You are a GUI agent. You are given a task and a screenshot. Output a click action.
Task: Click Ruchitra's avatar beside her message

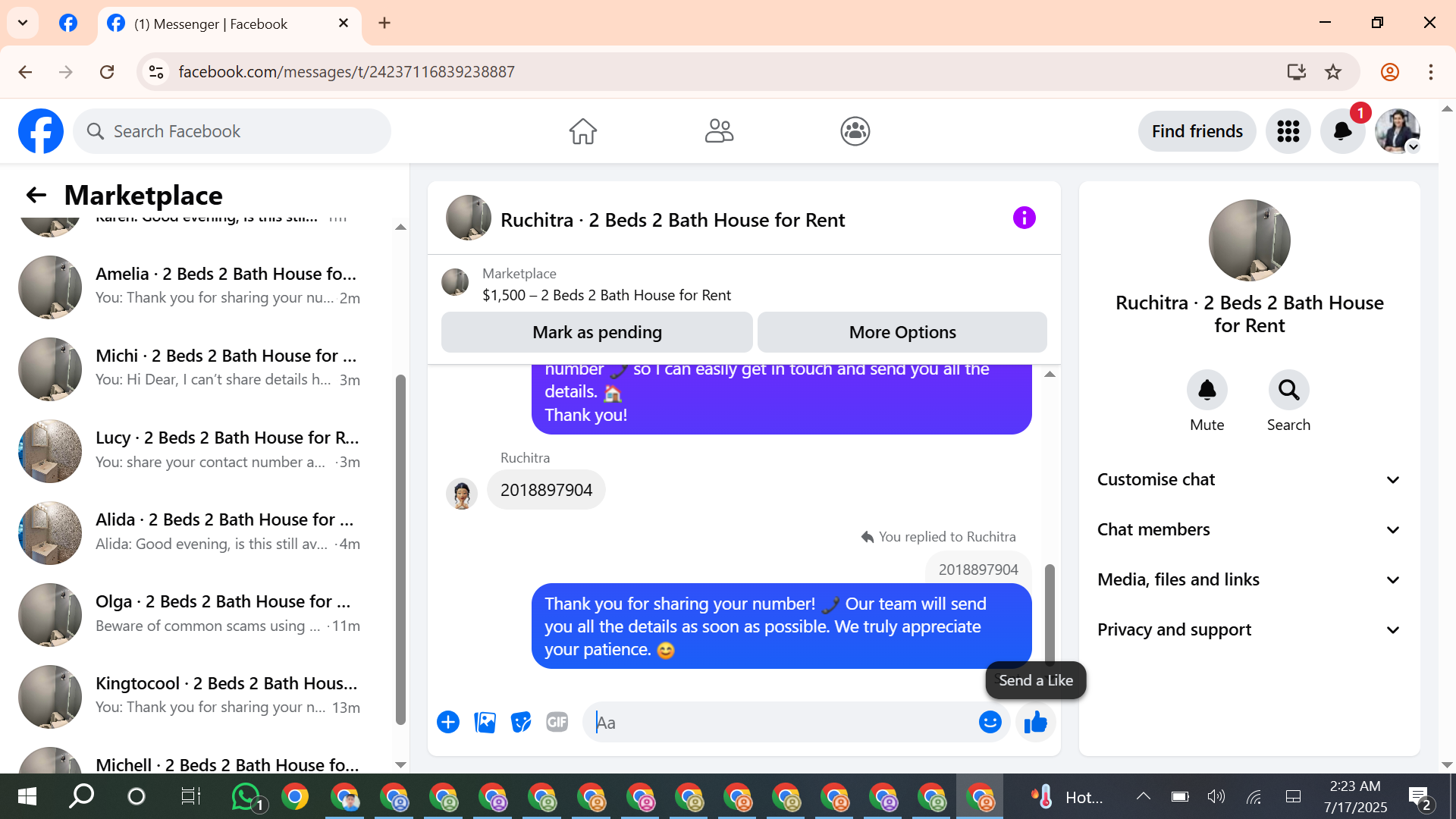point(461,494)
